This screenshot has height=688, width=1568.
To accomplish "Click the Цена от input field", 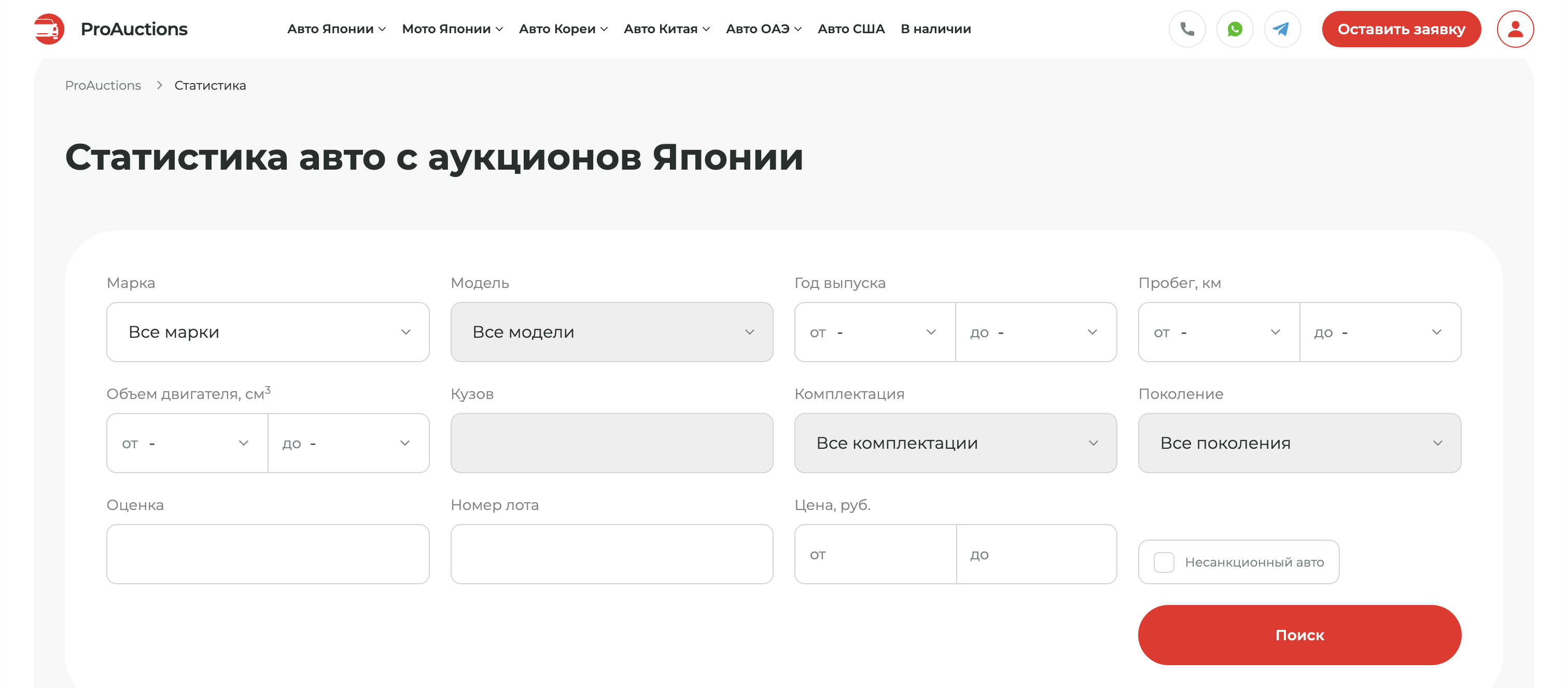I will tap(875, 554).
